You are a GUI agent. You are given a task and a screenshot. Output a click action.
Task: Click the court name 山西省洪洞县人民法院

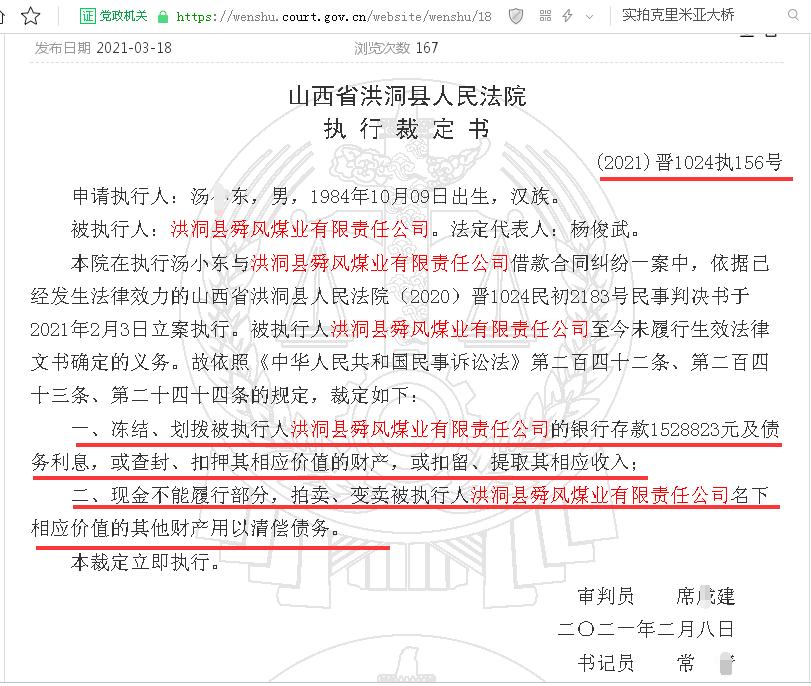click(406, 97)
